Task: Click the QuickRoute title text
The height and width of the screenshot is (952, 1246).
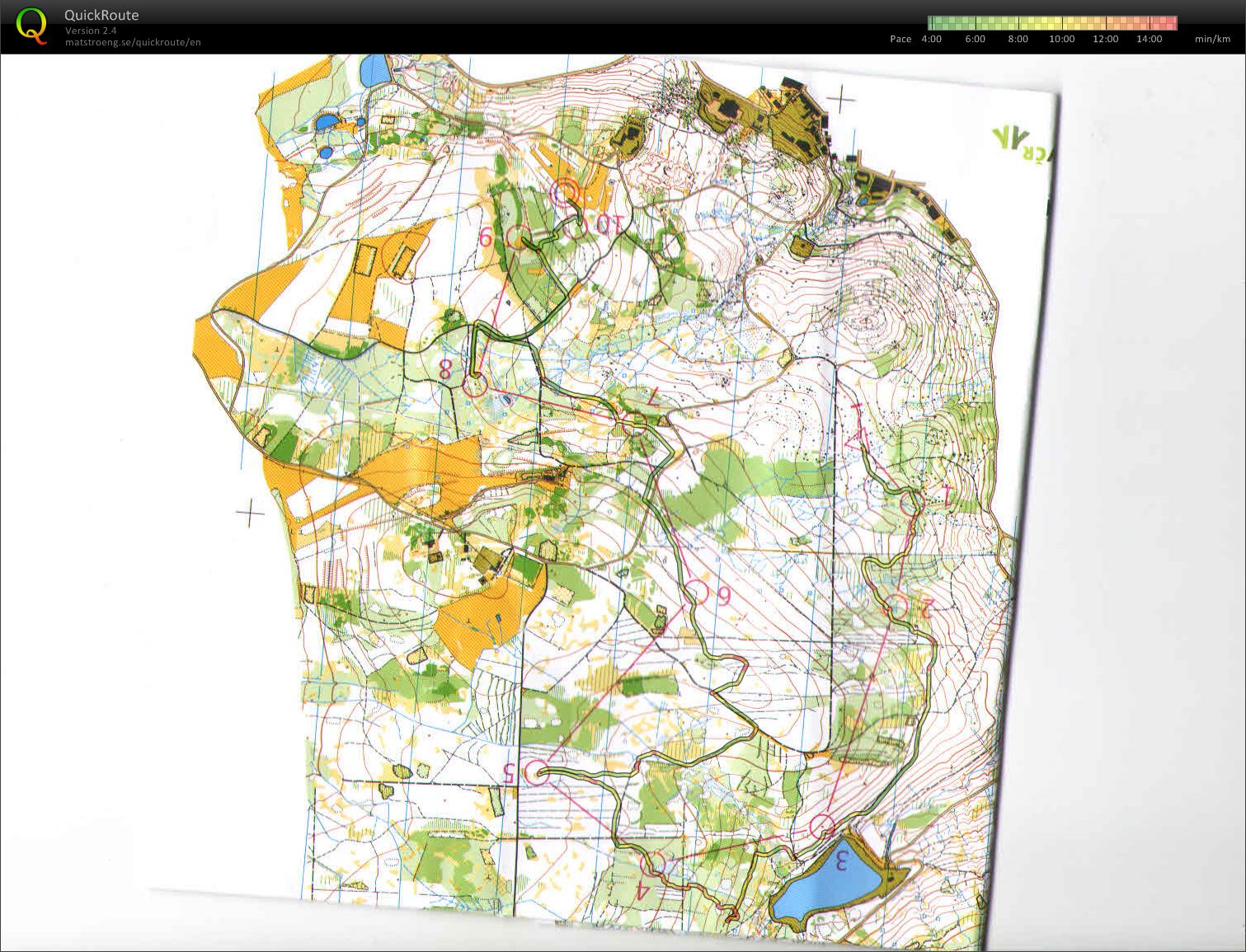Action: click(101, 15)
